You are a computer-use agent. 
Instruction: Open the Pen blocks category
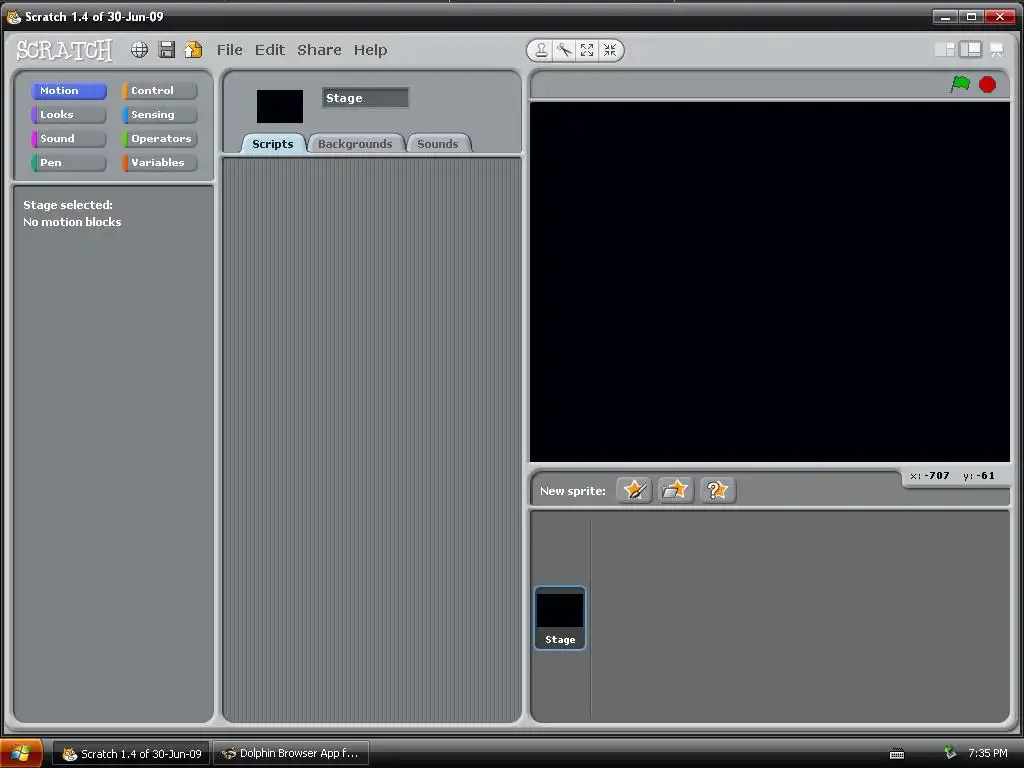point(69,163)
